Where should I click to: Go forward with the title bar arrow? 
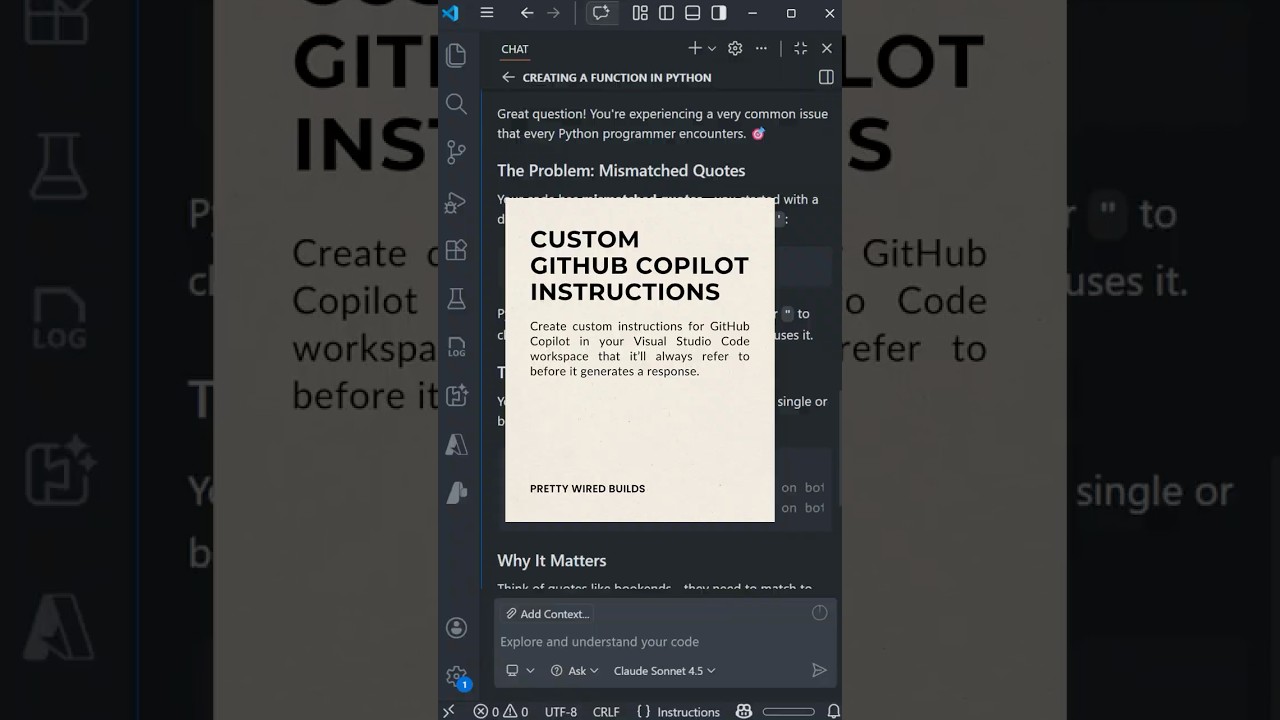(554, 13)
